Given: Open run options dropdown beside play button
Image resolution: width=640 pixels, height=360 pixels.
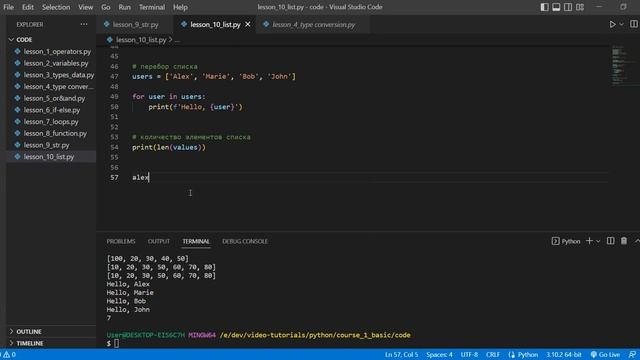Looking at the screenshot, I should click(621, 24).
